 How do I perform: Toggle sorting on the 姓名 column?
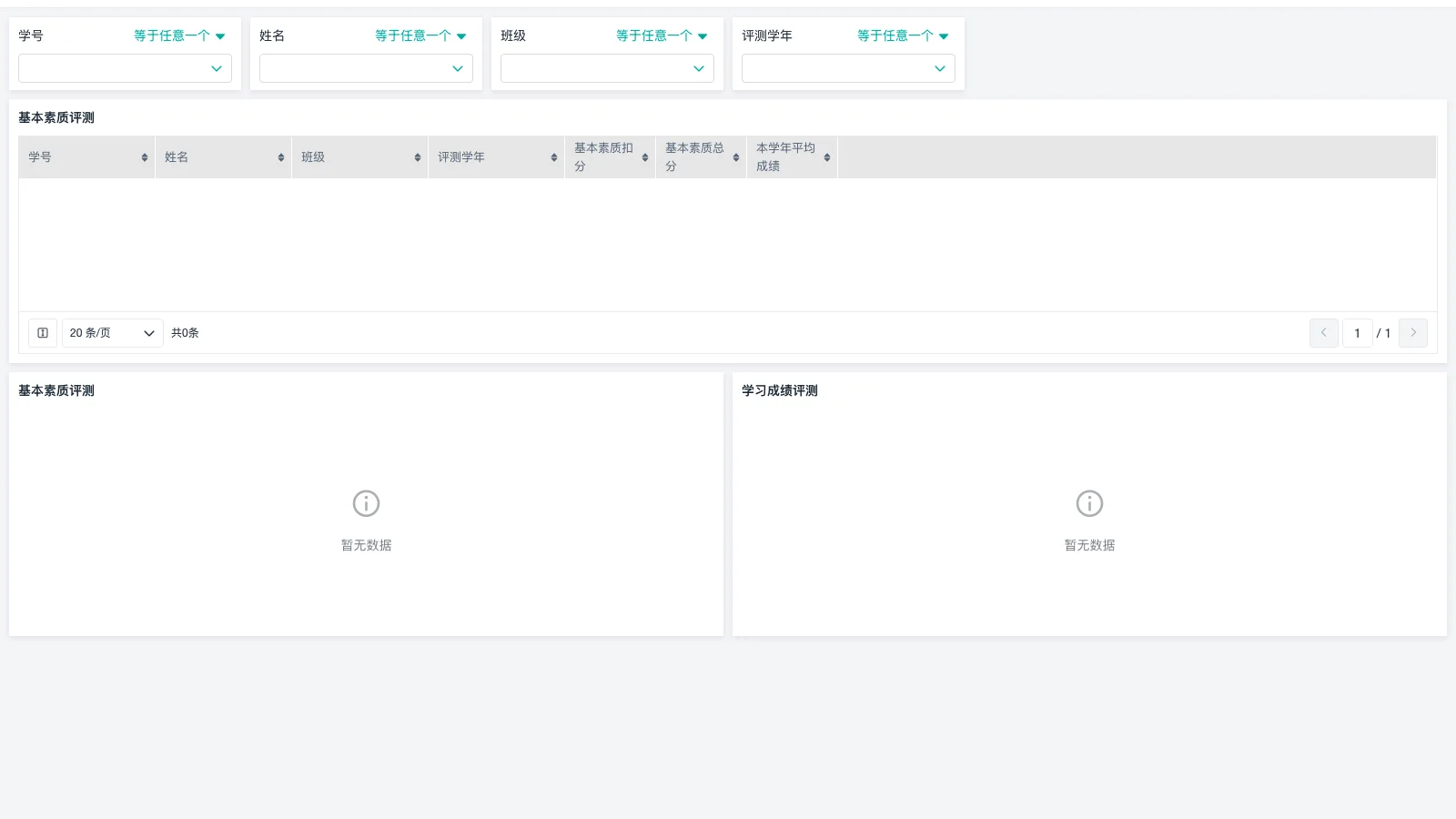tap(279, 157)
